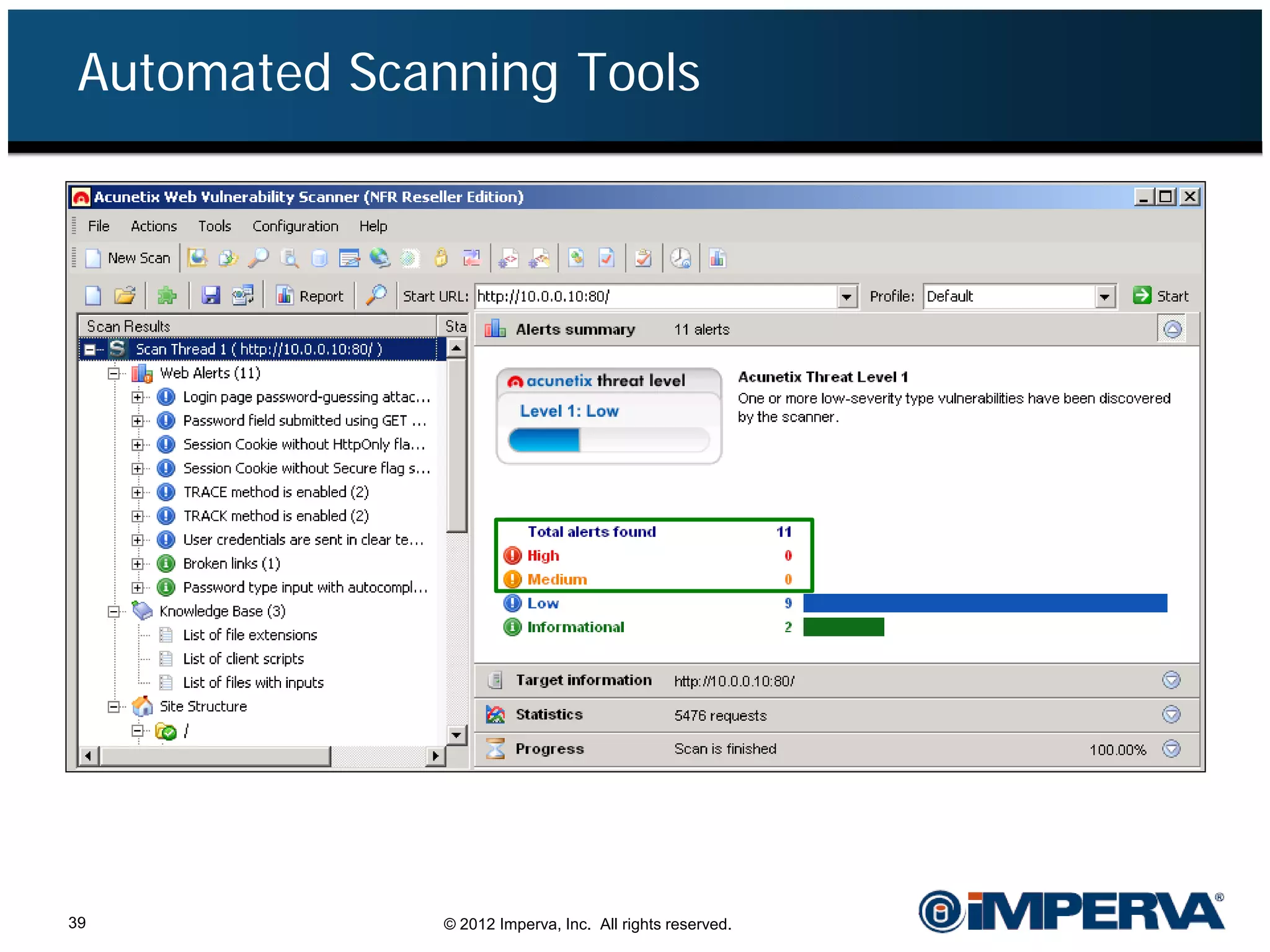Open the HTTP Editor icon
Viewport: 1270px width, 952px height.
(x=349, y=258)
